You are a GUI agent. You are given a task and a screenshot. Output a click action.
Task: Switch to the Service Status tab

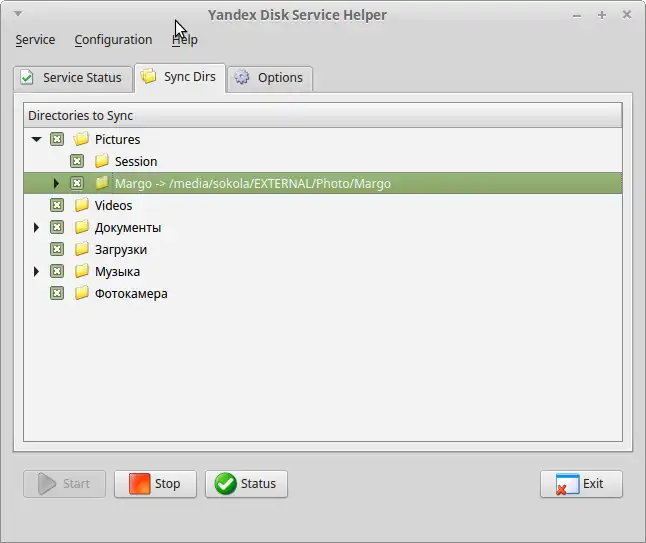73,78
